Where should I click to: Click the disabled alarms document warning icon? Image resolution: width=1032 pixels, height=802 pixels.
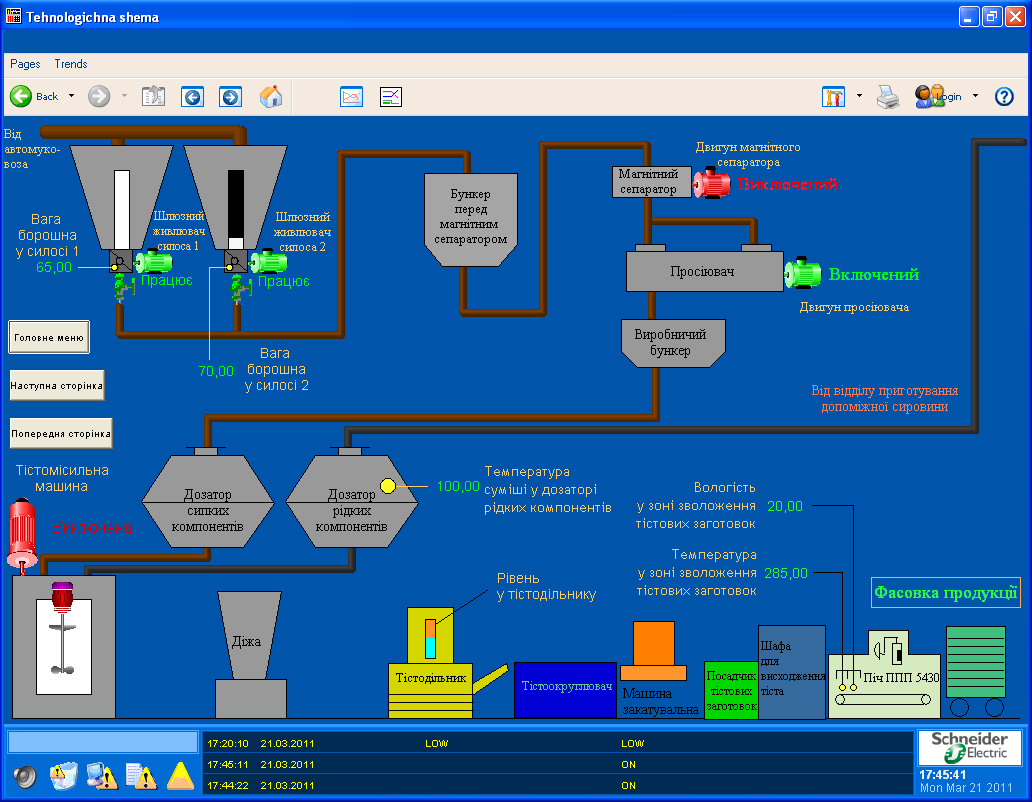coord(141,776)
